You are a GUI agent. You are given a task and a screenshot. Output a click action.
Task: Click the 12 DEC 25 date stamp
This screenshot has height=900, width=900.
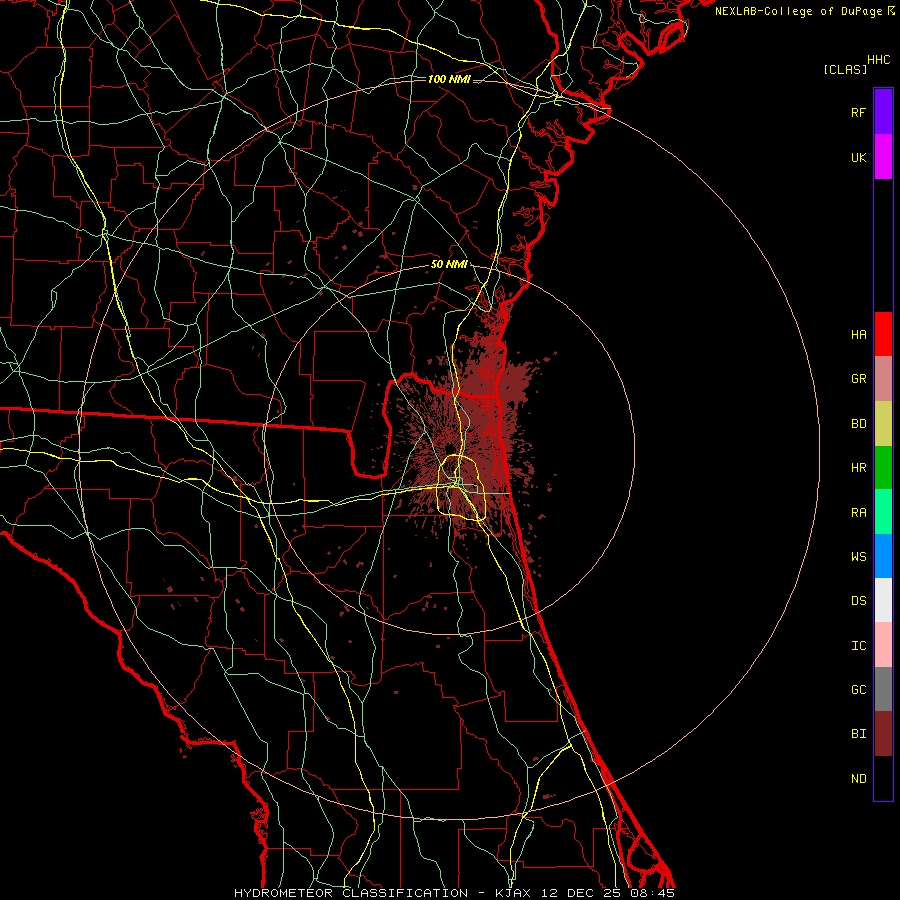[580, 893]
